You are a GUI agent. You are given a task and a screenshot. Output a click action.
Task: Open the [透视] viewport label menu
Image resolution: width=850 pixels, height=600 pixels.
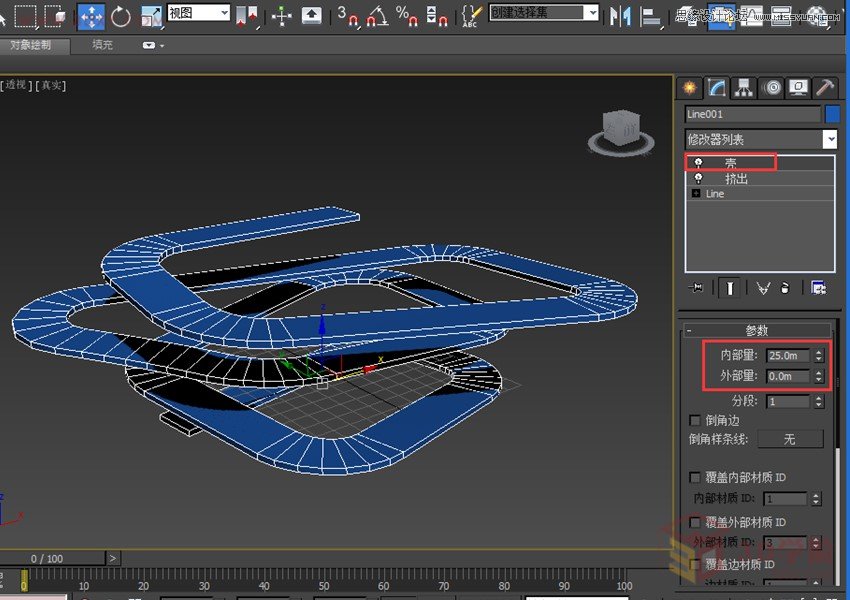point(16,85)
